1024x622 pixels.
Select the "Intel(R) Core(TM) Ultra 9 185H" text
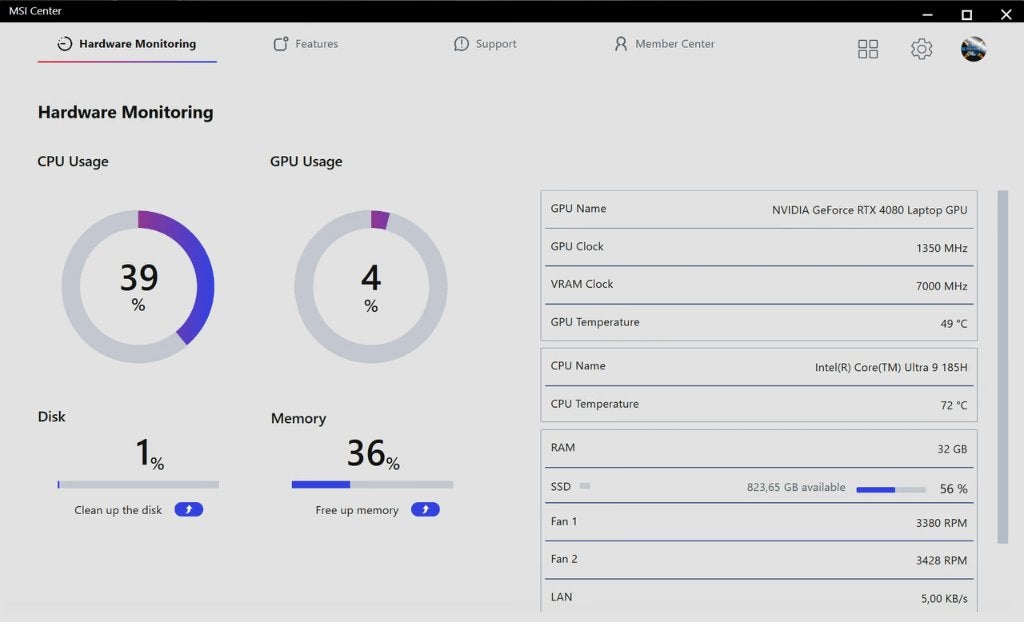click(891, 368)
